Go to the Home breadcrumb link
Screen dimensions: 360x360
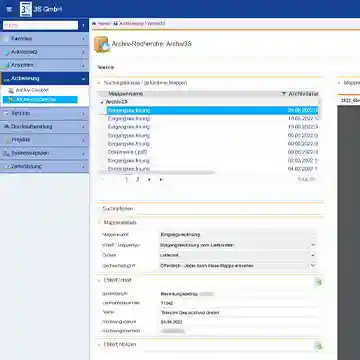tap(104, 24)
